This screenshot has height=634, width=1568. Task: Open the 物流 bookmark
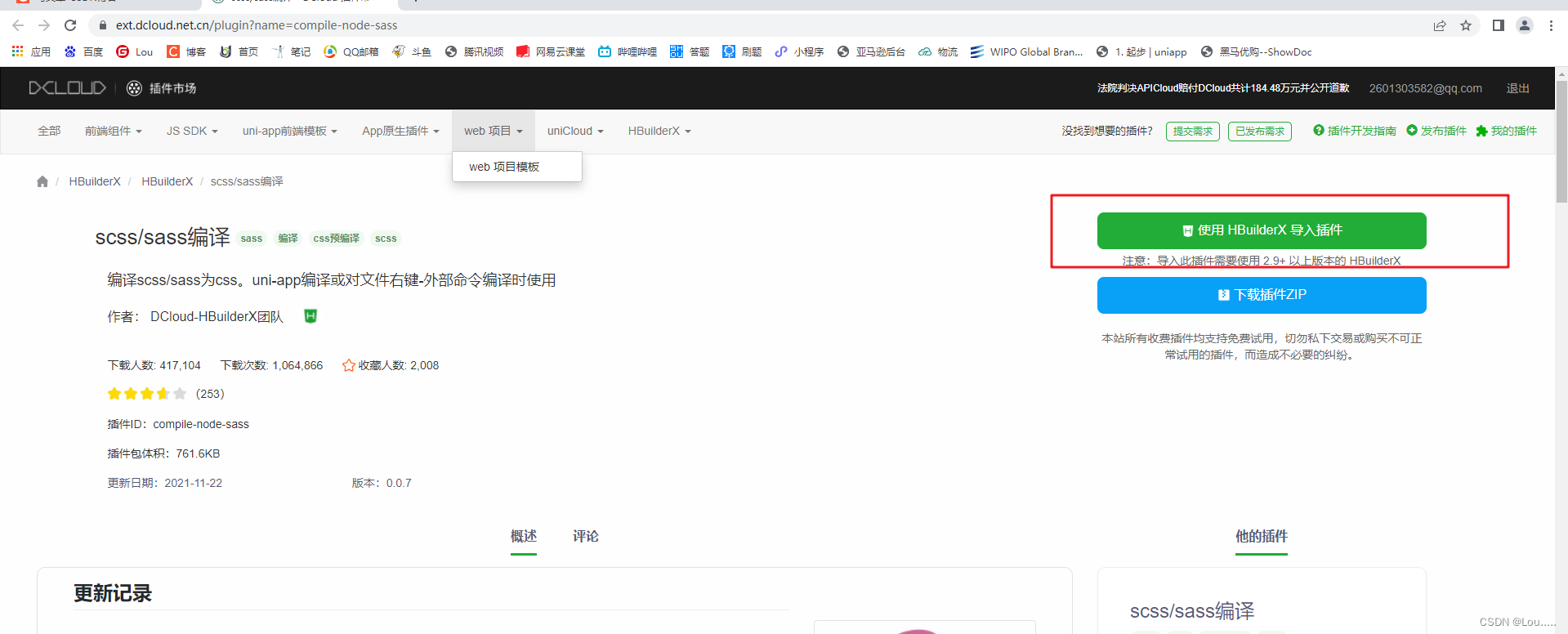[x=938, y=51]
